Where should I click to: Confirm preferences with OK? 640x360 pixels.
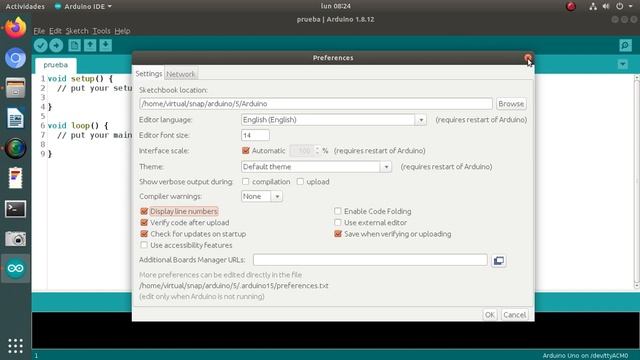click(x=490, y=315)
